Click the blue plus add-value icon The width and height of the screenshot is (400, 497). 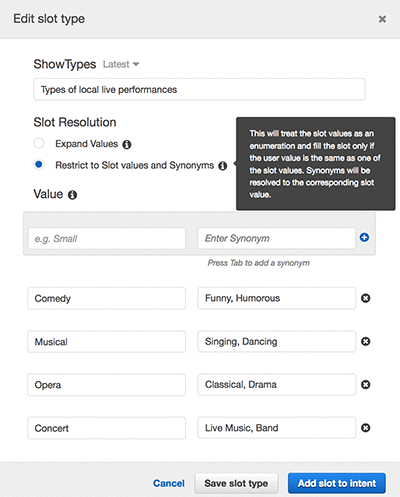tap(364, 238)
